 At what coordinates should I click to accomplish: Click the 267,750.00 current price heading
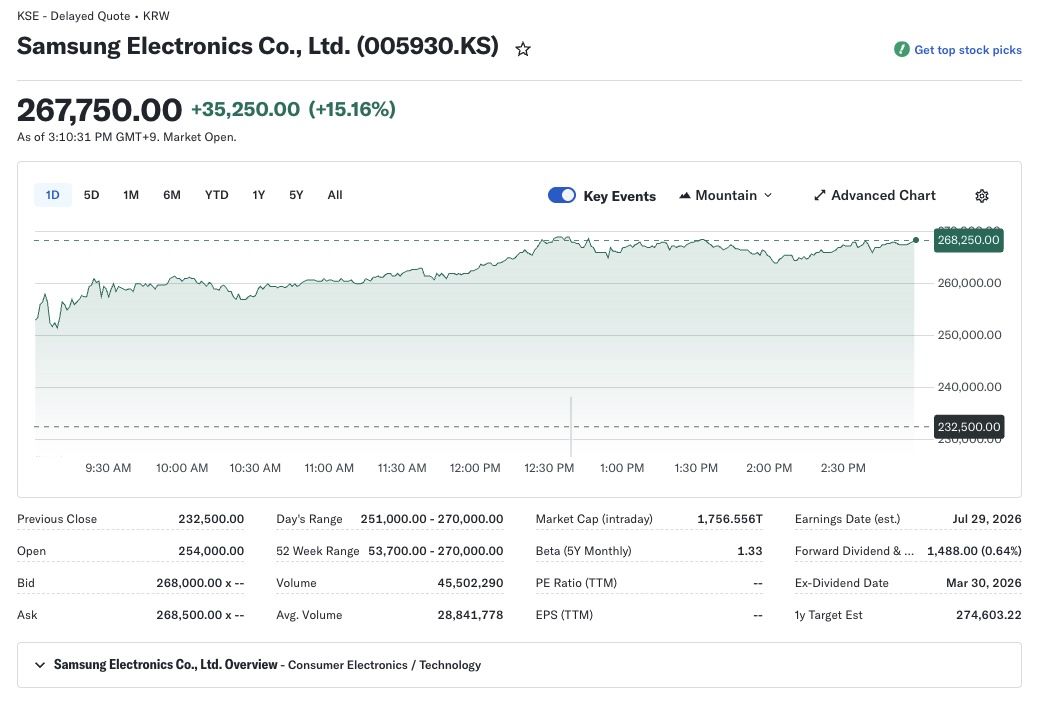(x=99, y=109)
